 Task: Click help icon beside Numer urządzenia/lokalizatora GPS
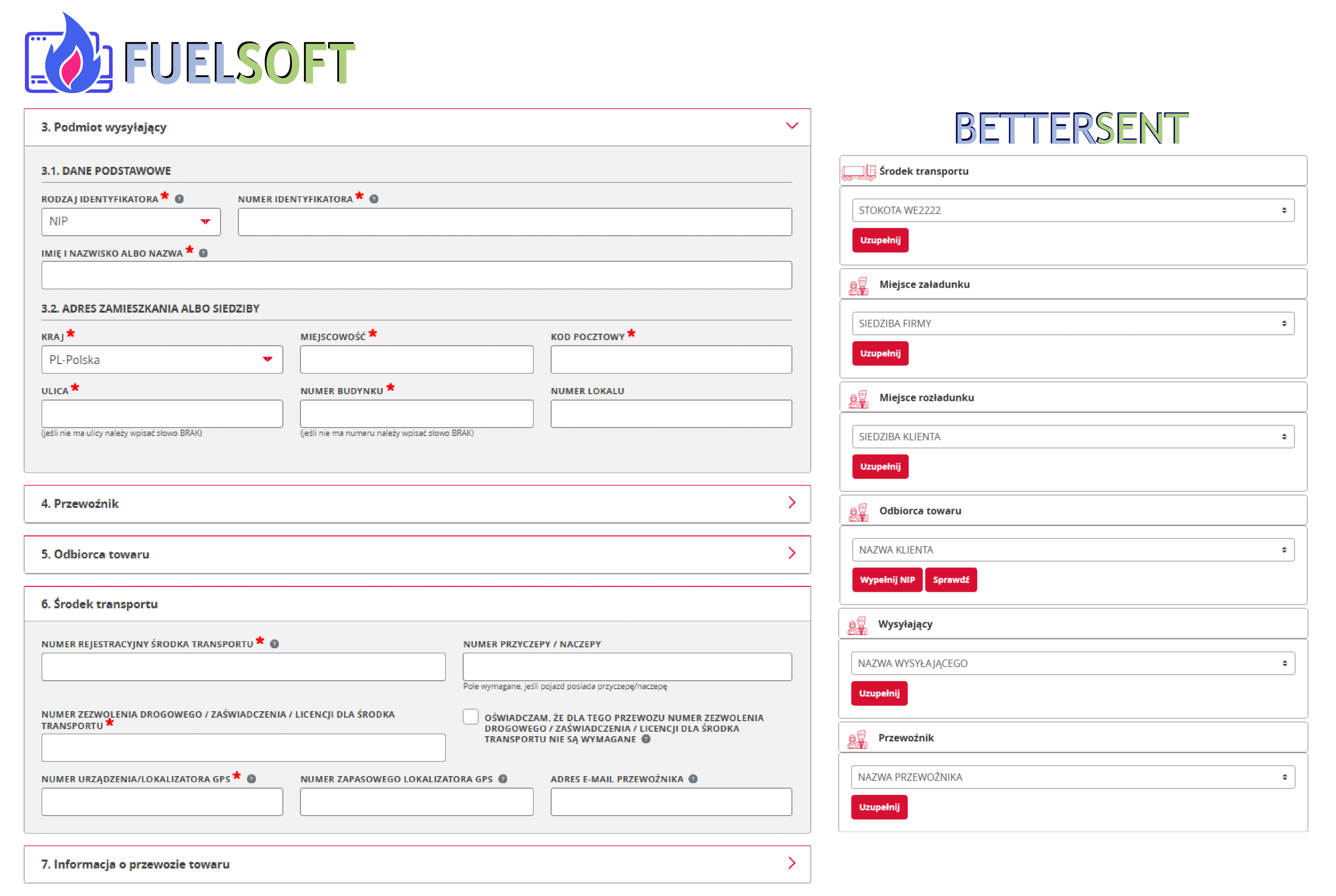point(252,779)
